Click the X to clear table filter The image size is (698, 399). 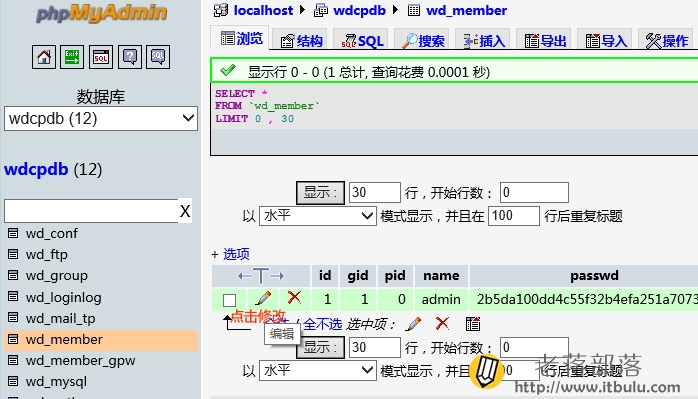click(x=185, y=211)
